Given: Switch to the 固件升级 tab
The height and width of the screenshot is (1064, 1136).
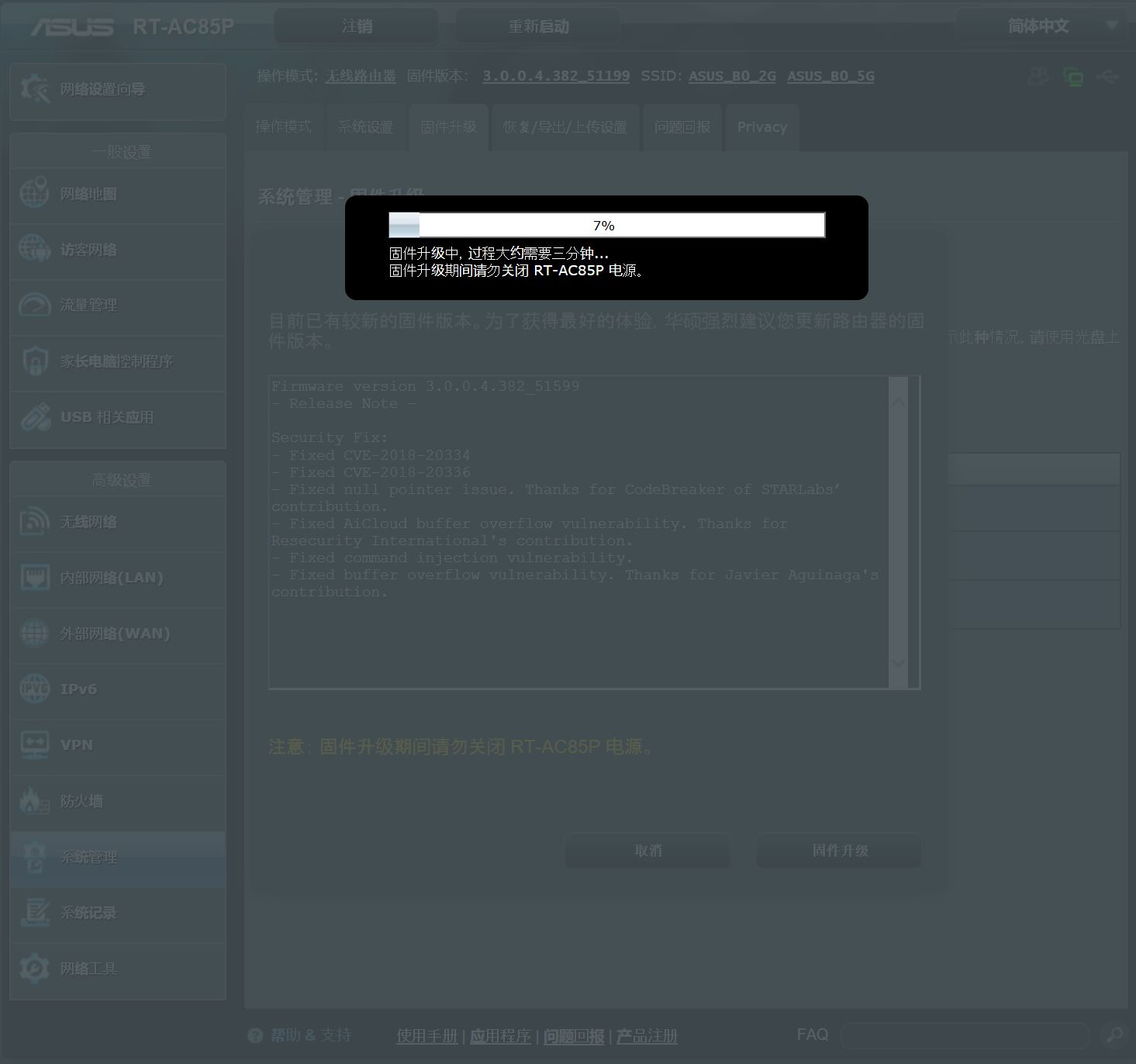Looking at the screenshot, I should [448, 127].
